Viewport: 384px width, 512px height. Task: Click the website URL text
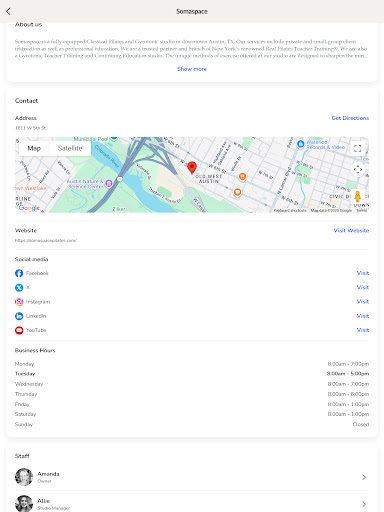46,240
